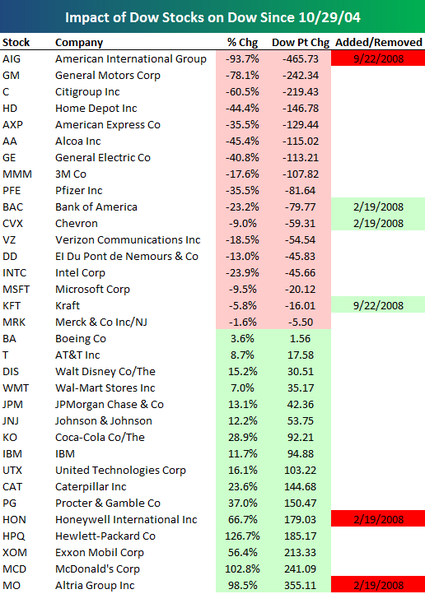Viewport: 425px width, 594px height.
Task: Click the Dow Pt Chg column header
Action: [300, 42]
